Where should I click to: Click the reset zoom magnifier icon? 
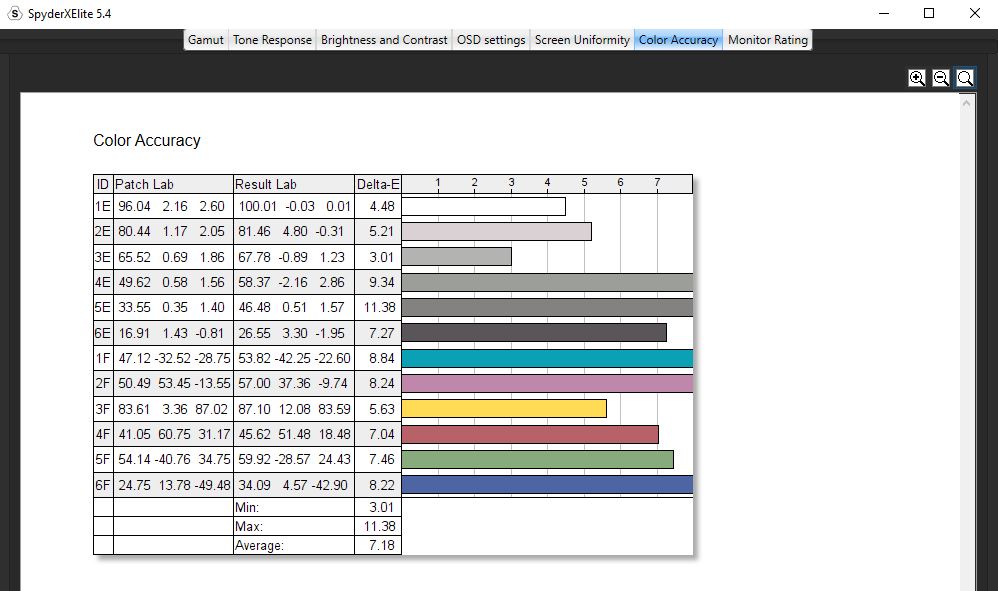pos(965,78)
